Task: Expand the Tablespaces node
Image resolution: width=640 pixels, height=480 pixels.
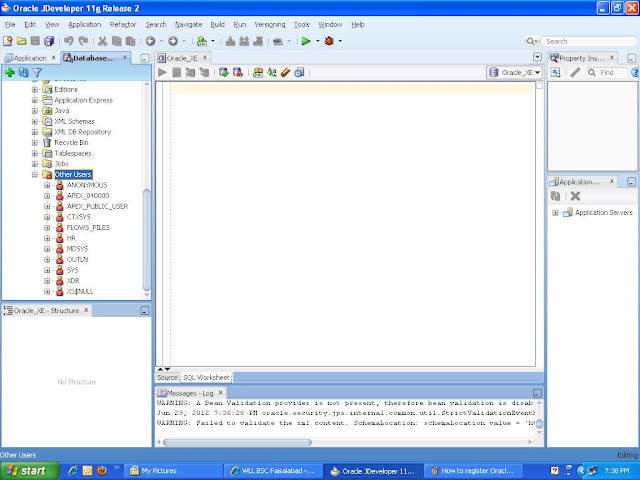Action: 35,153
